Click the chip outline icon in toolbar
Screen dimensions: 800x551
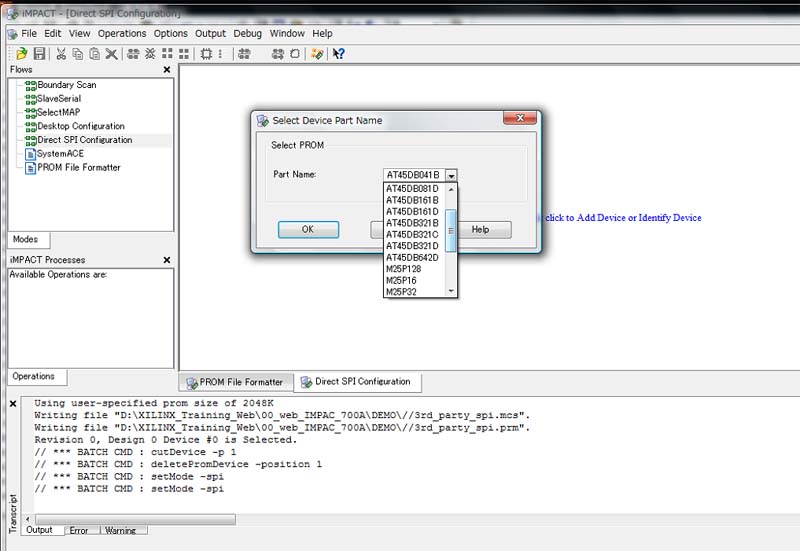click(206, 54)
